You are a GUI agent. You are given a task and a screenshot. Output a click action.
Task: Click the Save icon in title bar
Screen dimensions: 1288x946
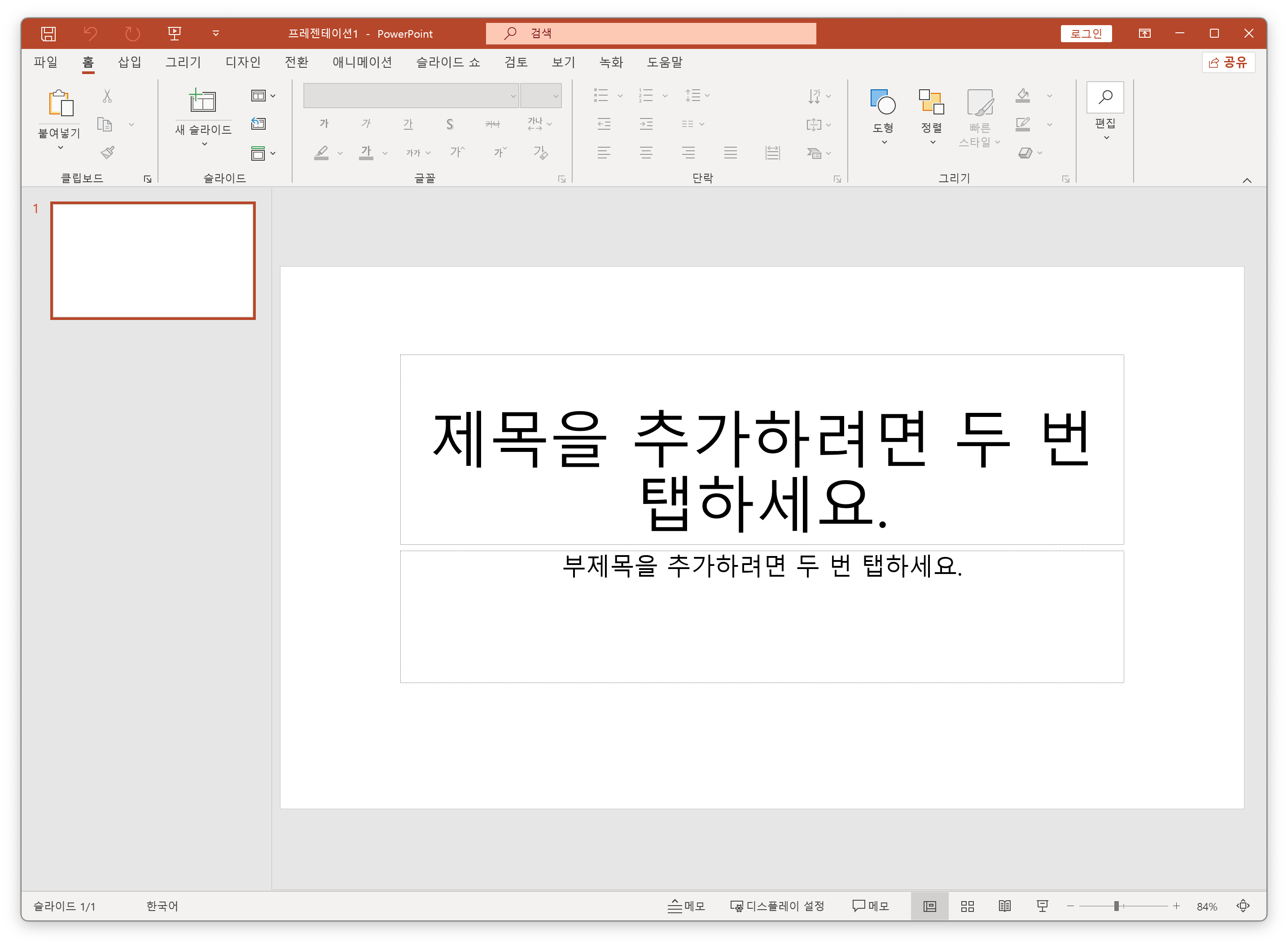click(x=48, y=33)
